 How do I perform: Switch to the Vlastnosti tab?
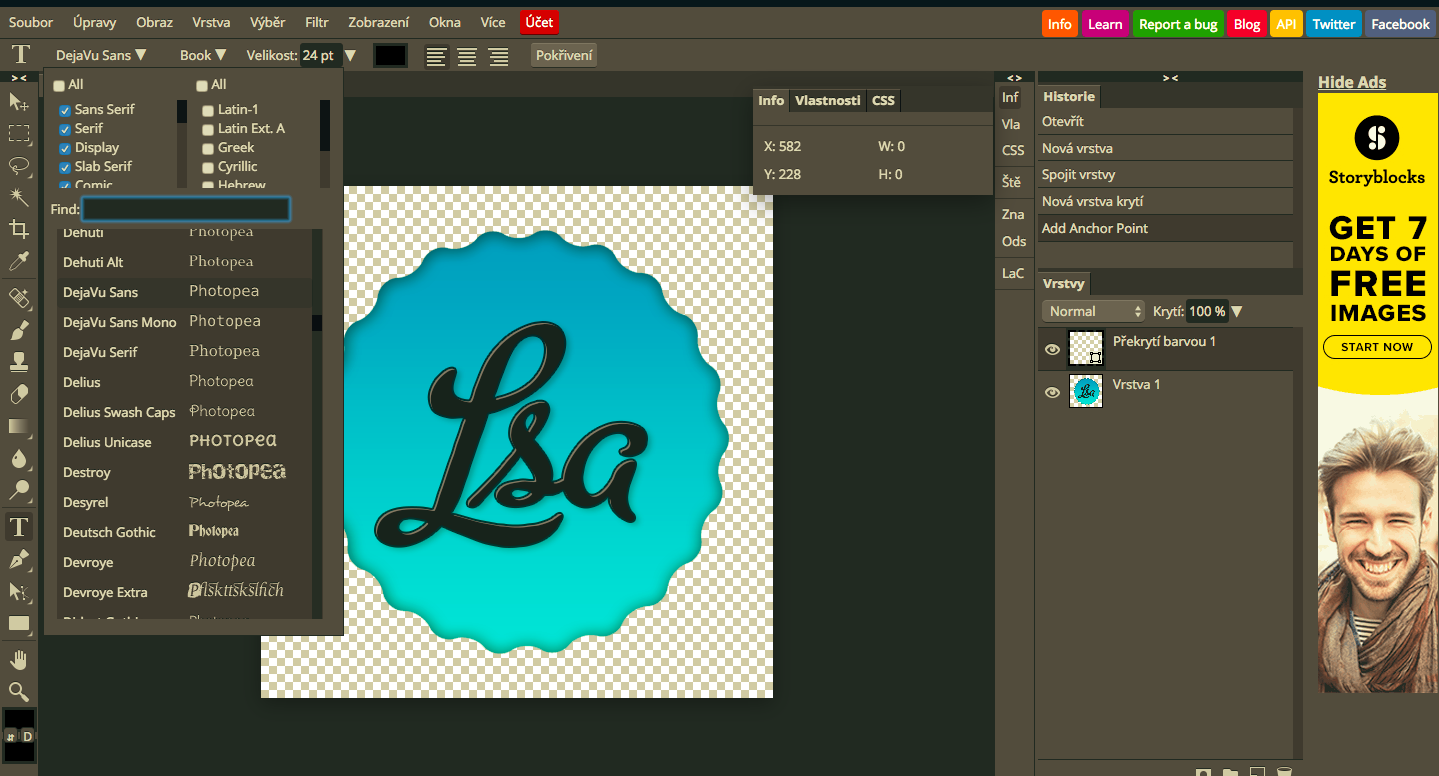coord(827,100)
